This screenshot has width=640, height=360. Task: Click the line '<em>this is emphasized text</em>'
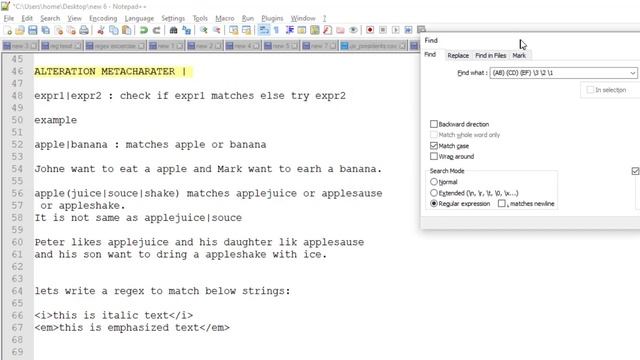tap(132, 327)
